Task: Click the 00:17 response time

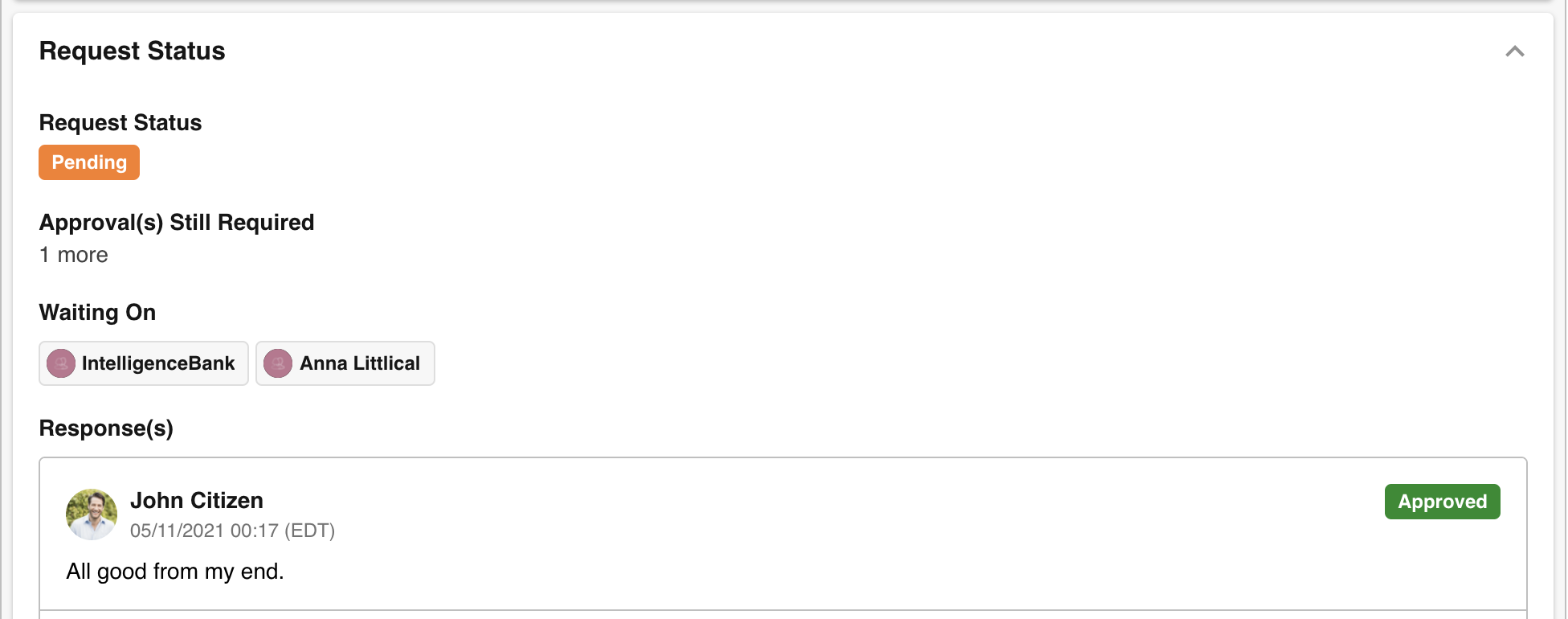Action: [254, 531]
